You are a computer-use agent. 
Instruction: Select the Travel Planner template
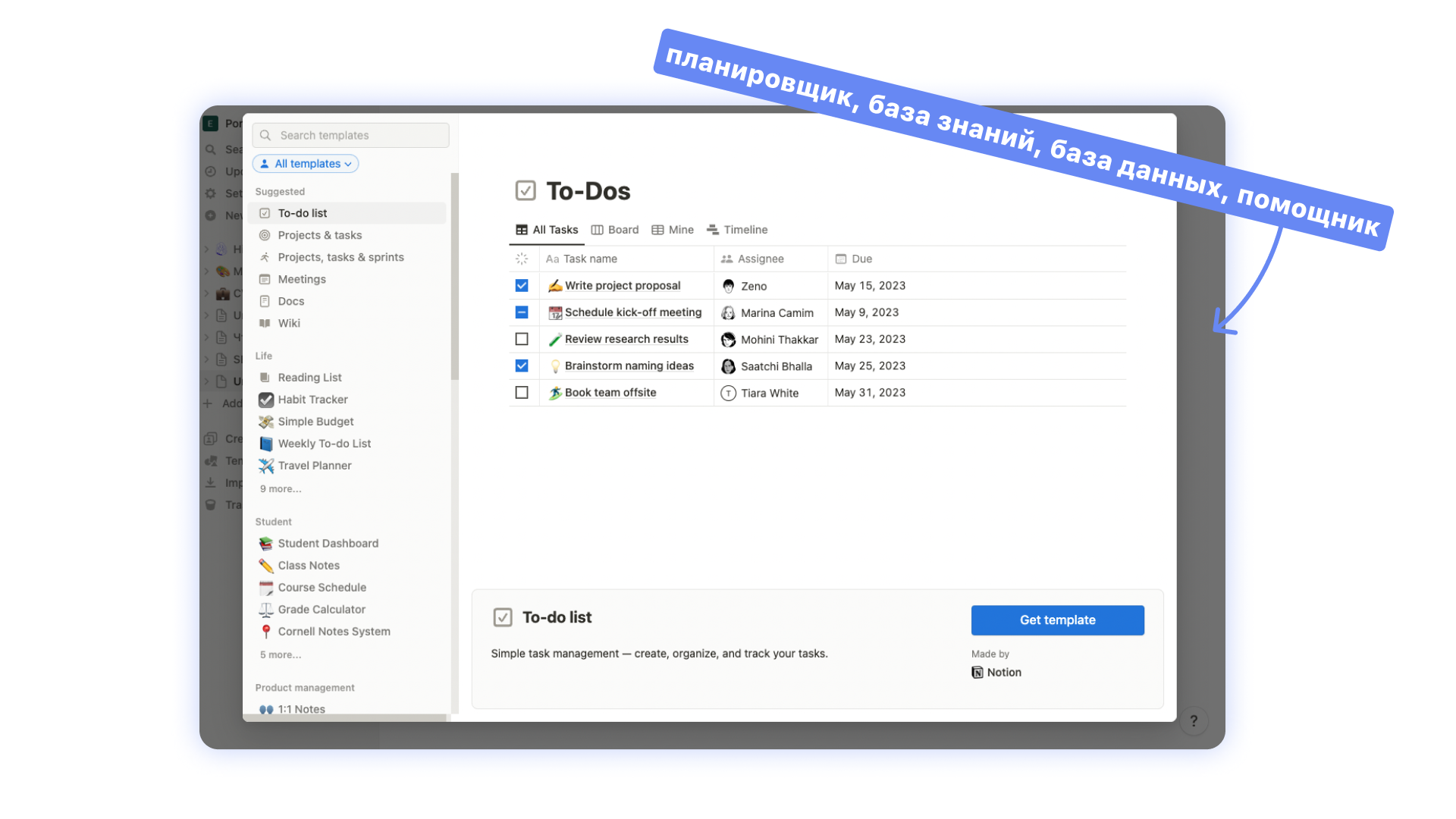[x=347, y=466]
